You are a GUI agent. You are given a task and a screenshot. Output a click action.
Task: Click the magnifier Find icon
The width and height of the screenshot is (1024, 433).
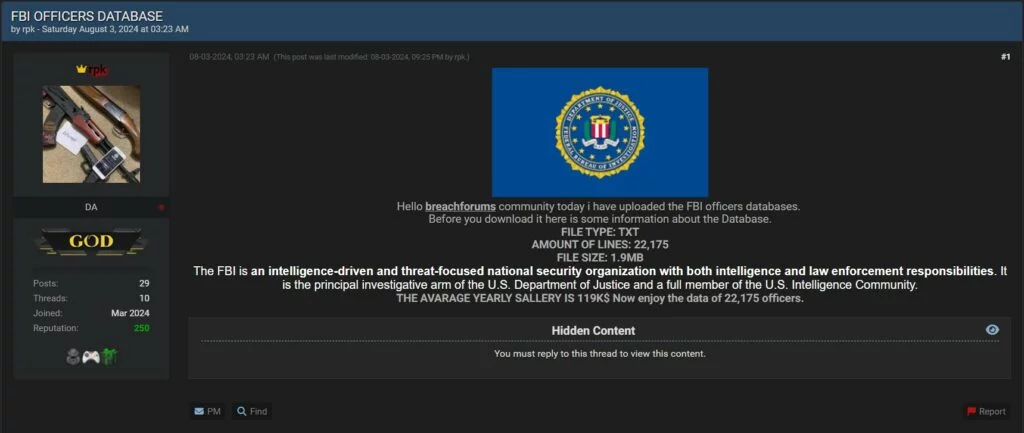[x=242, y=411]
